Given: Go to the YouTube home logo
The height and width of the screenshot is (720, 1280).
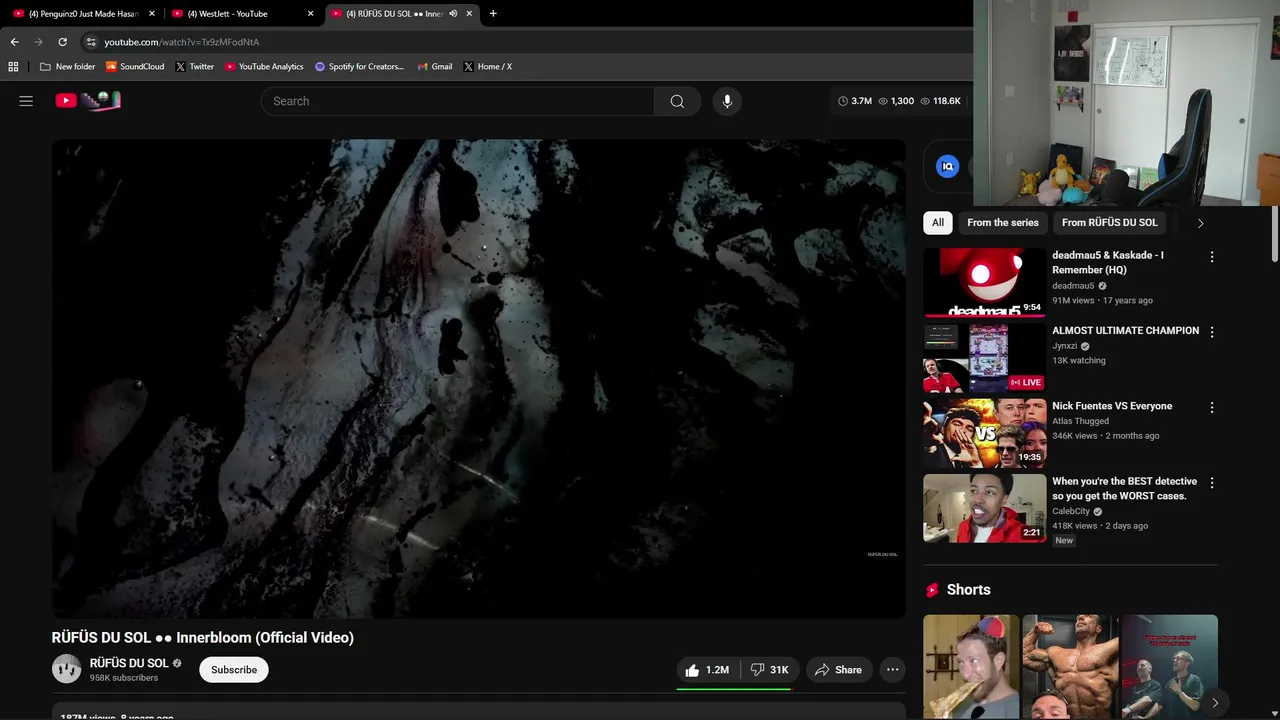Looking at the screenshot, I should pyautogui.click(x=88, y=100).
